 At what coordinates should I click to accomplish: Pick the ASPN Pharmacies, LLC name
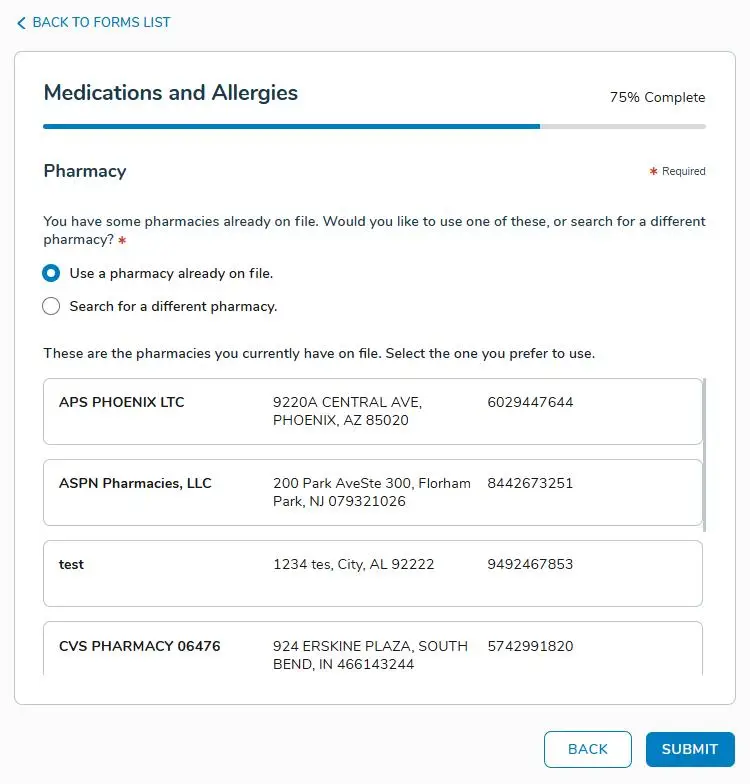(x=135, y=484)
